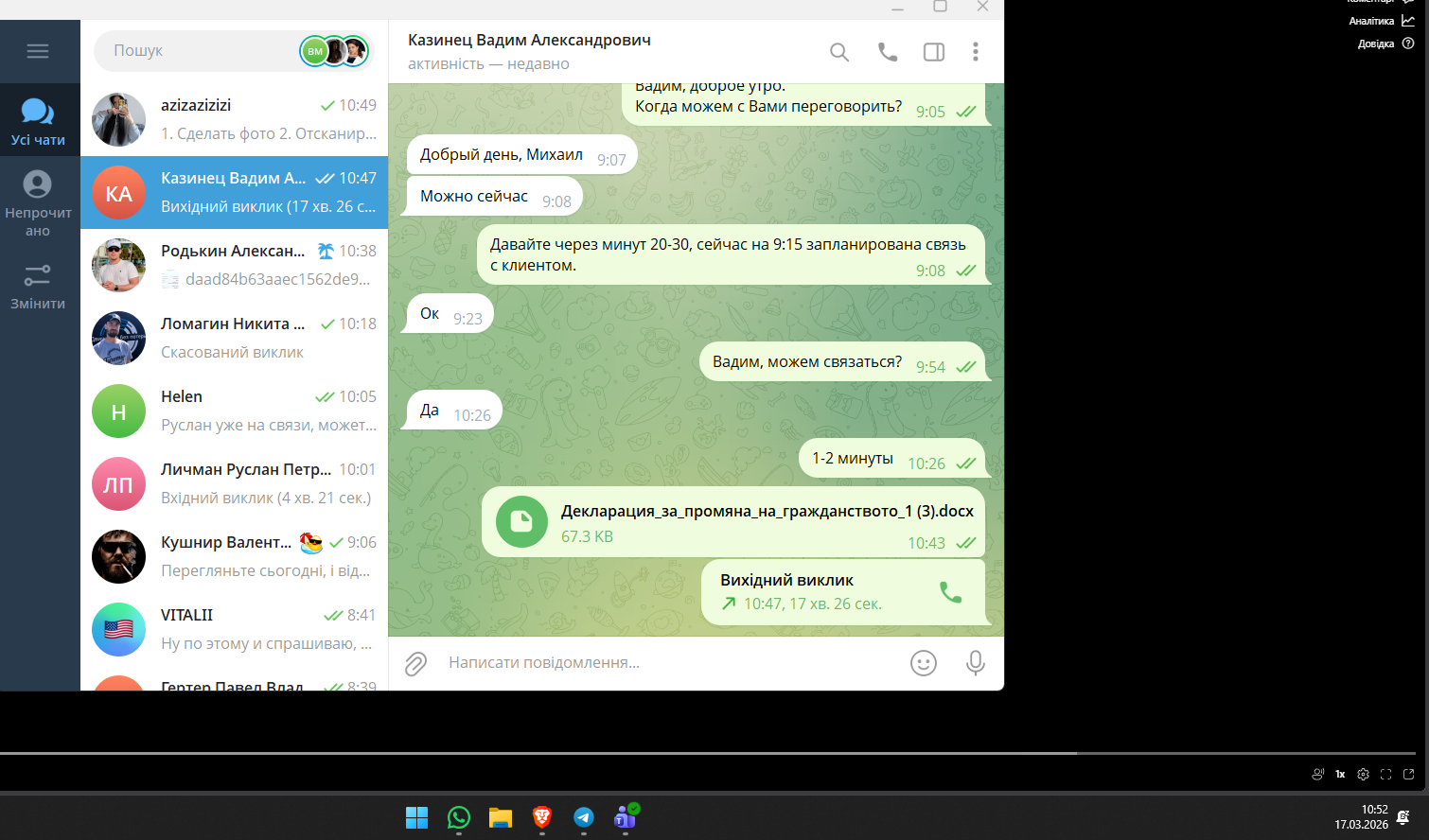
Task: Open notifications do-not-disturb bell
Action: click(1403, 817)
